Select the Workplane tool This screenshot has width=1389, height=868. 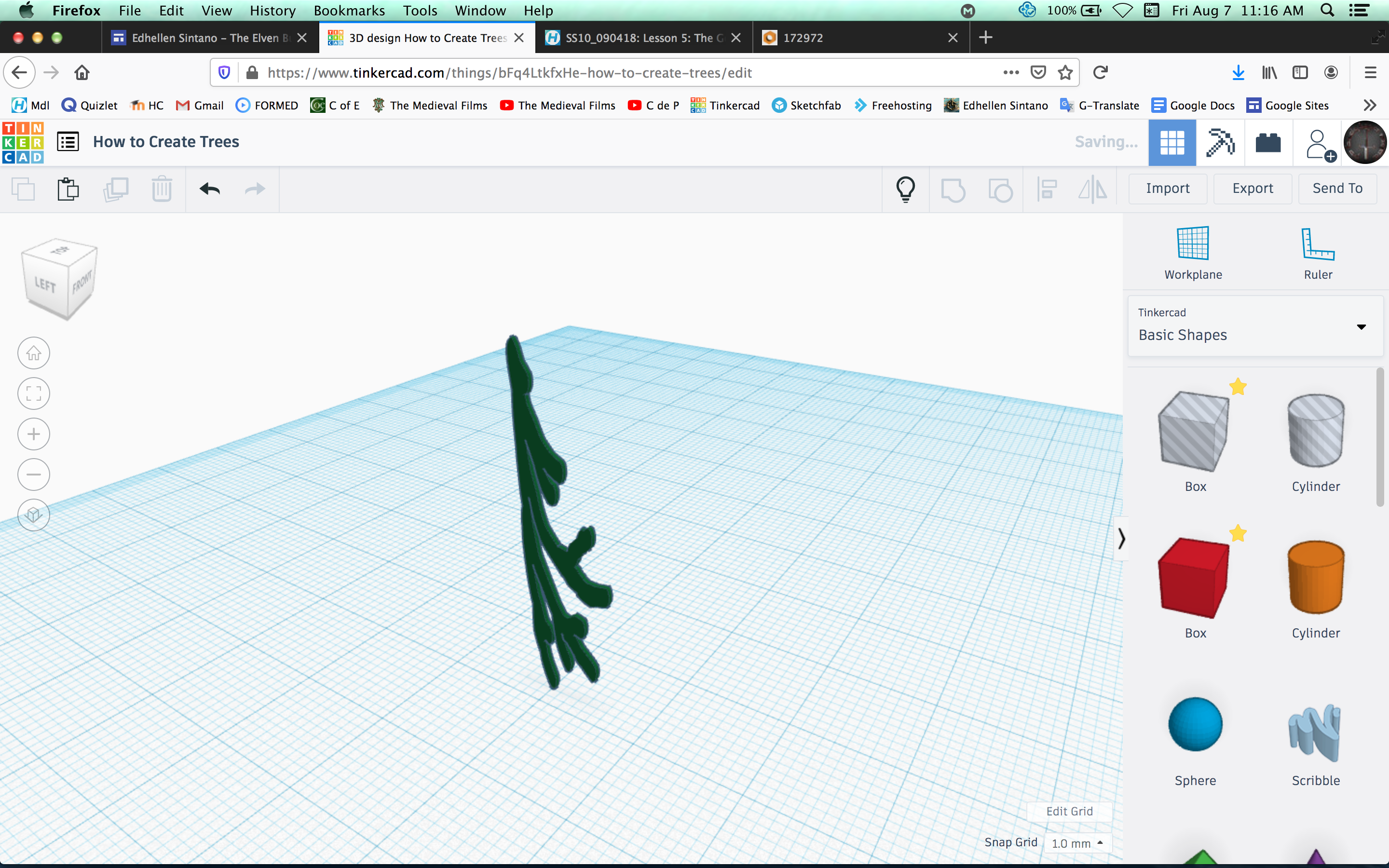point(1193,253)
